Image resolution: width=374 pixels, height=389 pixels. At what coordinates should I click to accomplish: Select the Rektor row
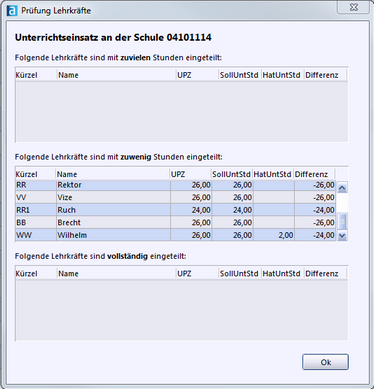pyautogui.click(x=176, y=185)
